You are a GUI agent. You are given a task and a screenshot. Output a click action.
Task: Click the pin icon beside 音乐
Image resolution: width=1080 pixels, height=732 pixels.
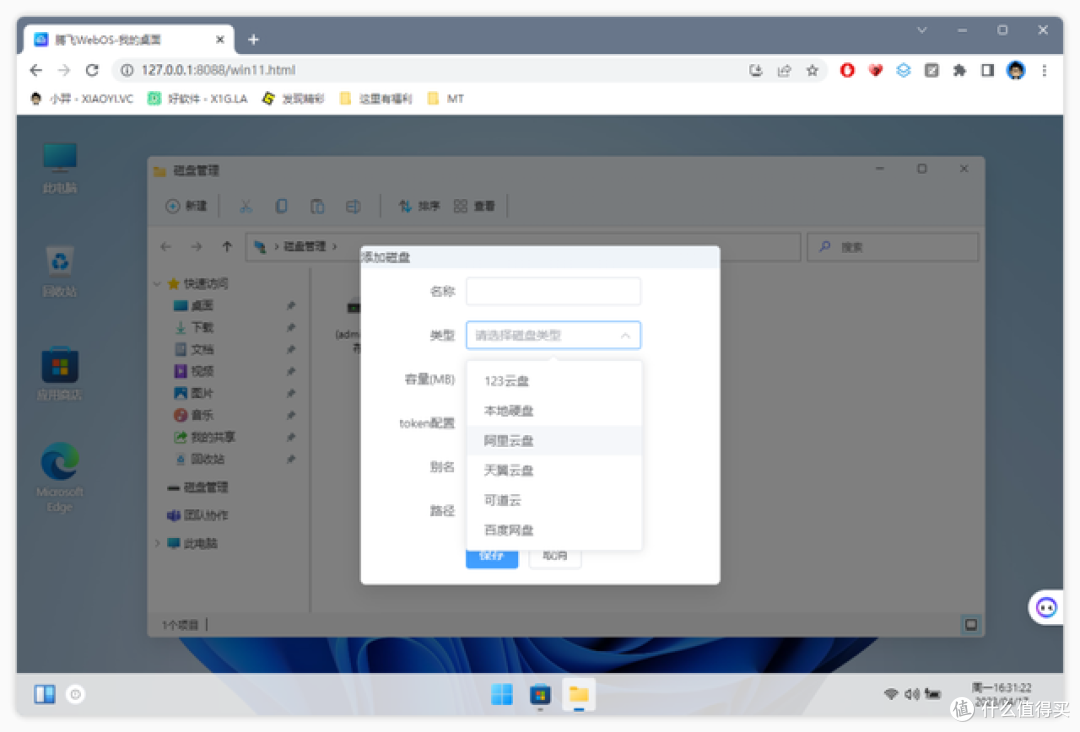click(291, 415)
